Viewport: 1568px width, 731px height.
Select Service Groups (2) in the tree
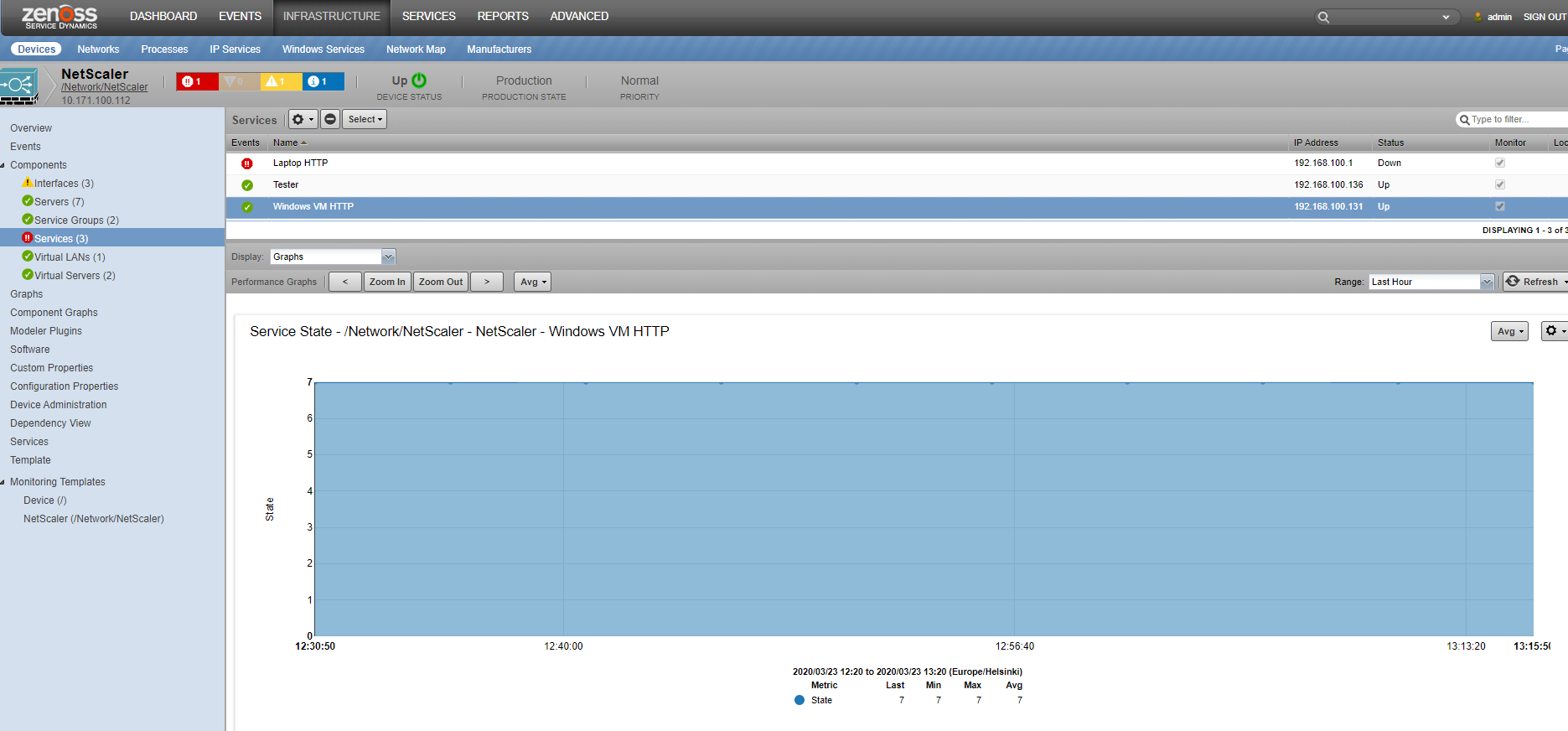[76, 220]
